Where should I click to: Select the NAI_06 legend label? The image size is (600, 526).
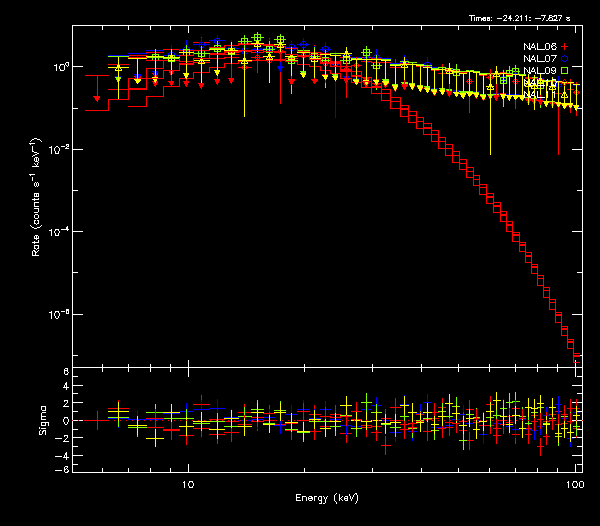pos(541,47)
